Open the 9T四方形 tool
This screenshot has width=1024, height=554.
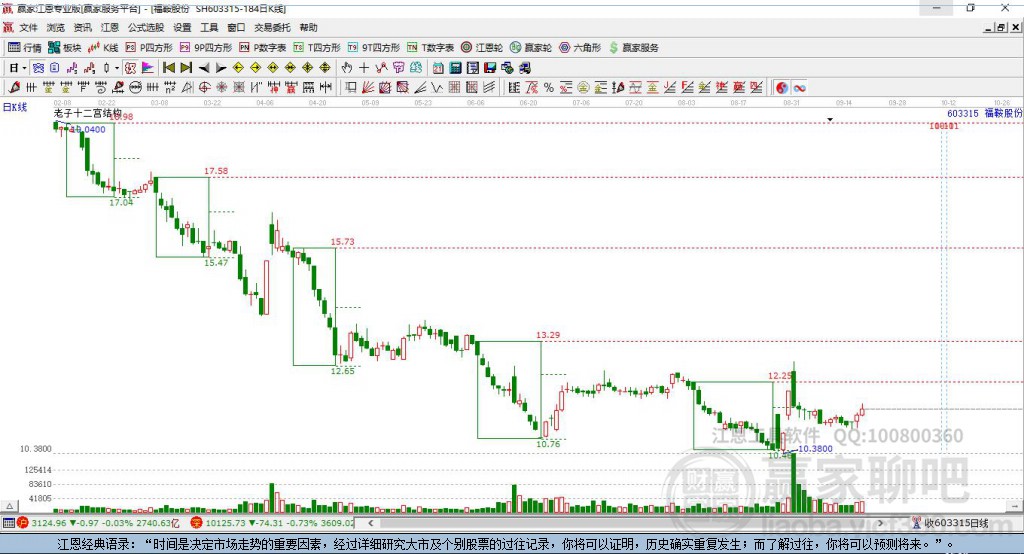pyautogui.click(x=374, y=48)
